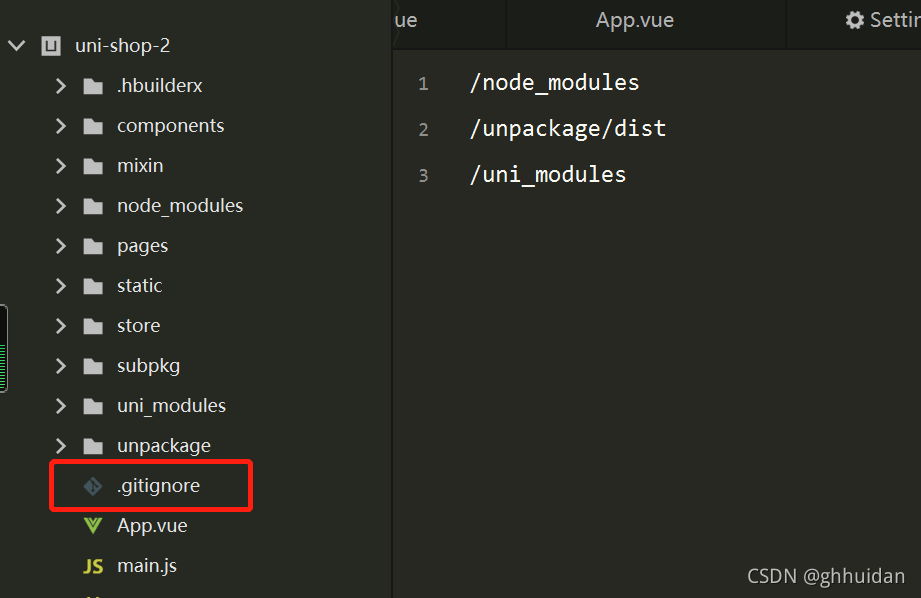Click the JS icon beside main.js
Image resolution: width=921 pixels, height=598 pixels.
93,566
